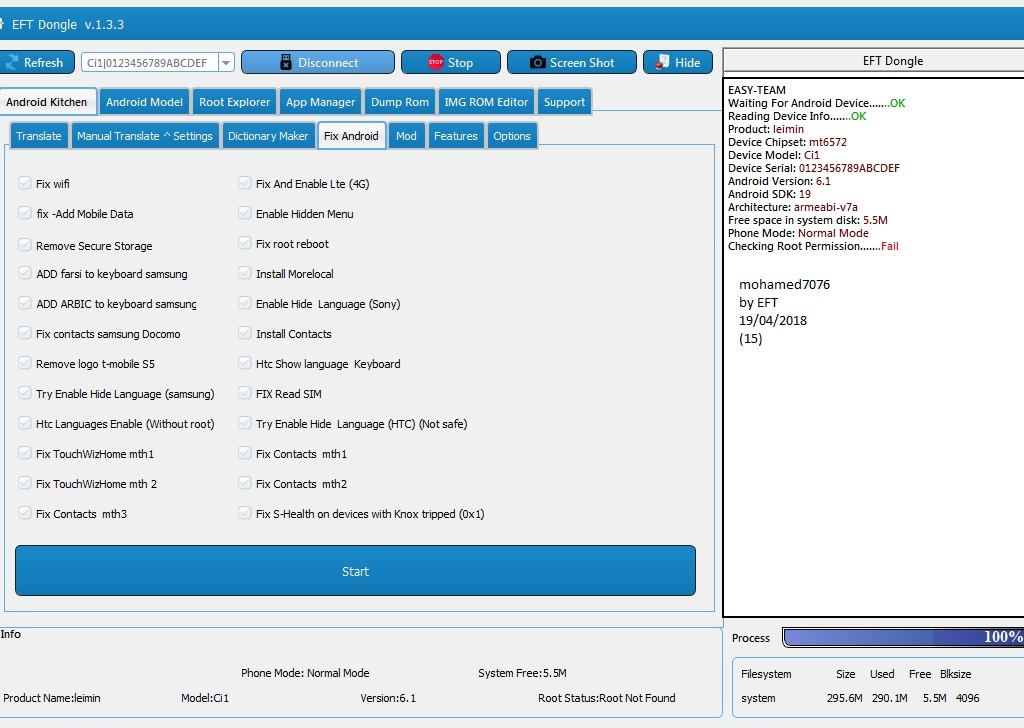The width and height of the screenshot is (1024, 728).
Task: Open the Dictionary Maker sub-tab
Action: pos(268,136)
